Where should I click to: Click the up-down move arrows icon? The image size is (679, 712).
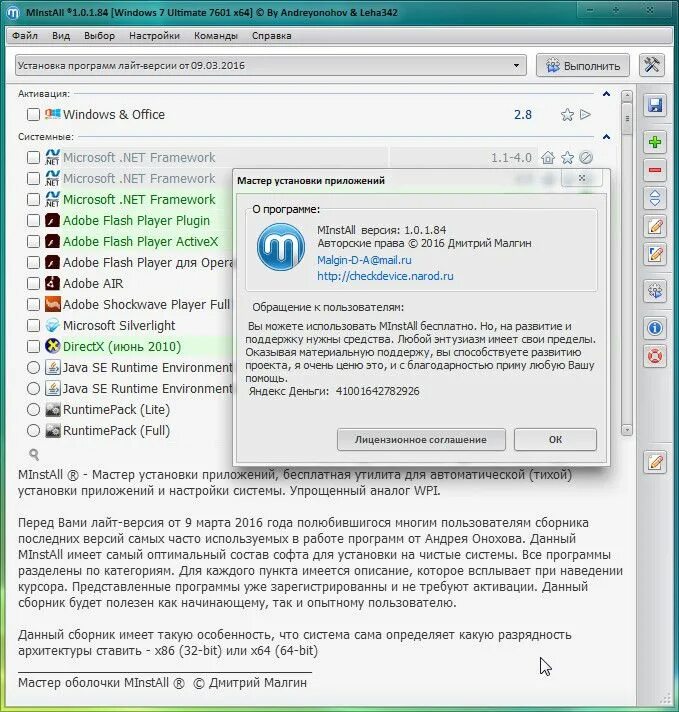click(654, 198)
